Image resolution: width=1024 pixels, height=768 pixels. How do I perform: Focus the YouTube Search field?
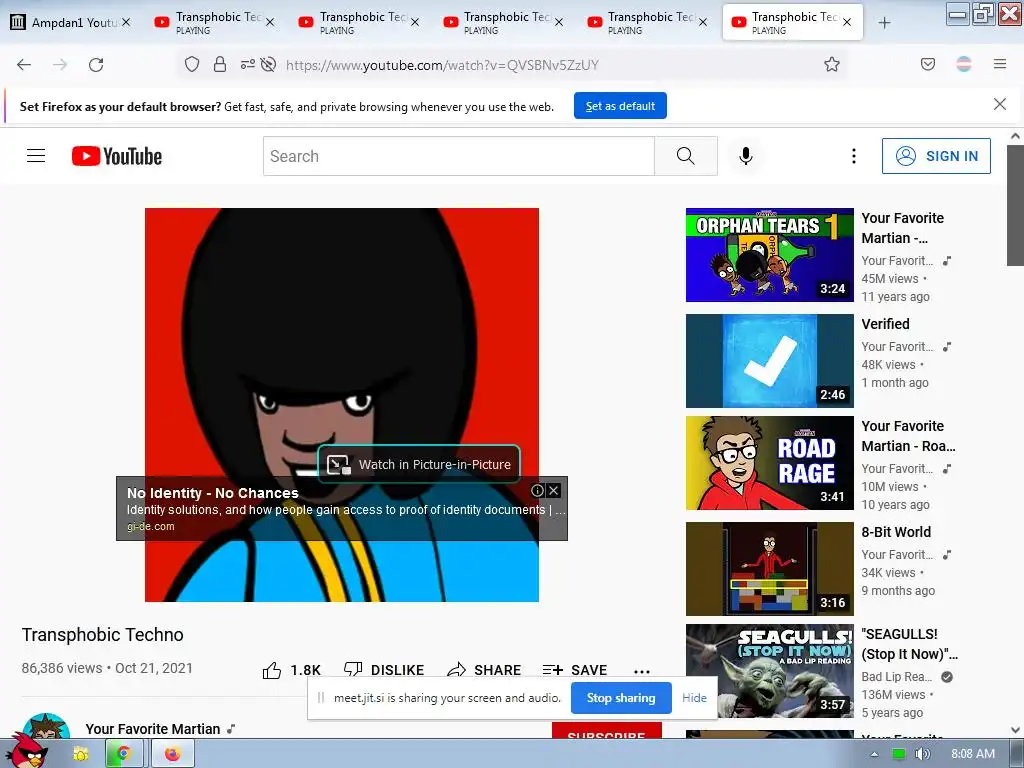click(x=458, y=156)
